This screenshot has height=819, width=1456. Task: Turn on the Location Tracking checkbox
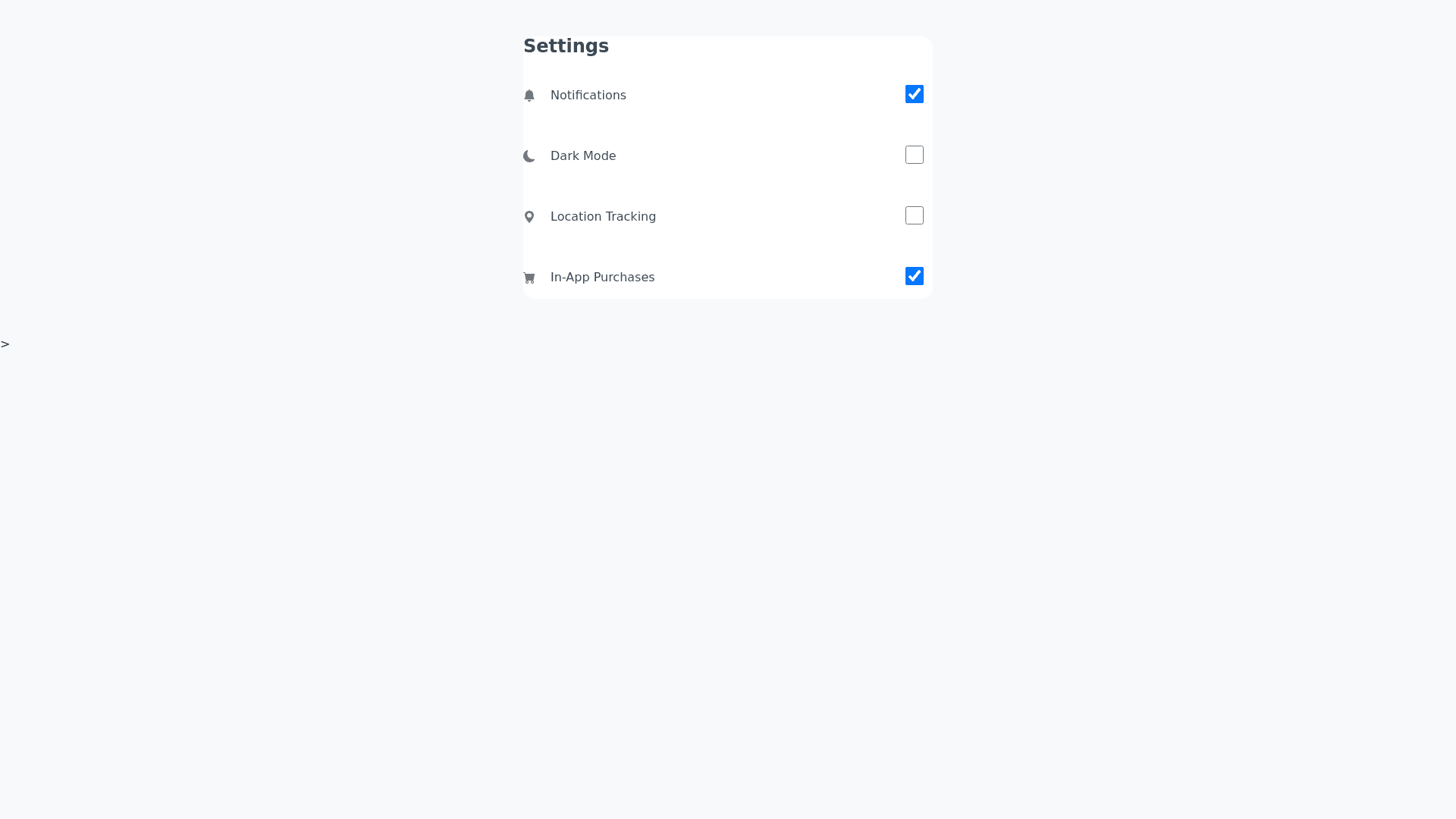915,215
